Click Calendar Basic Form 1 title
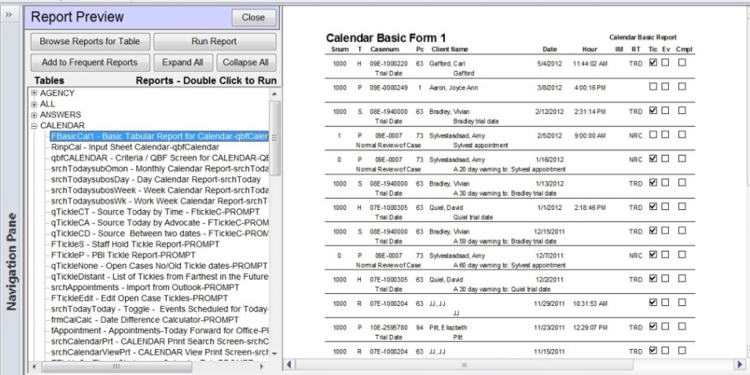The width and height of the screenshot is (750, 375). tap(386, 38)
